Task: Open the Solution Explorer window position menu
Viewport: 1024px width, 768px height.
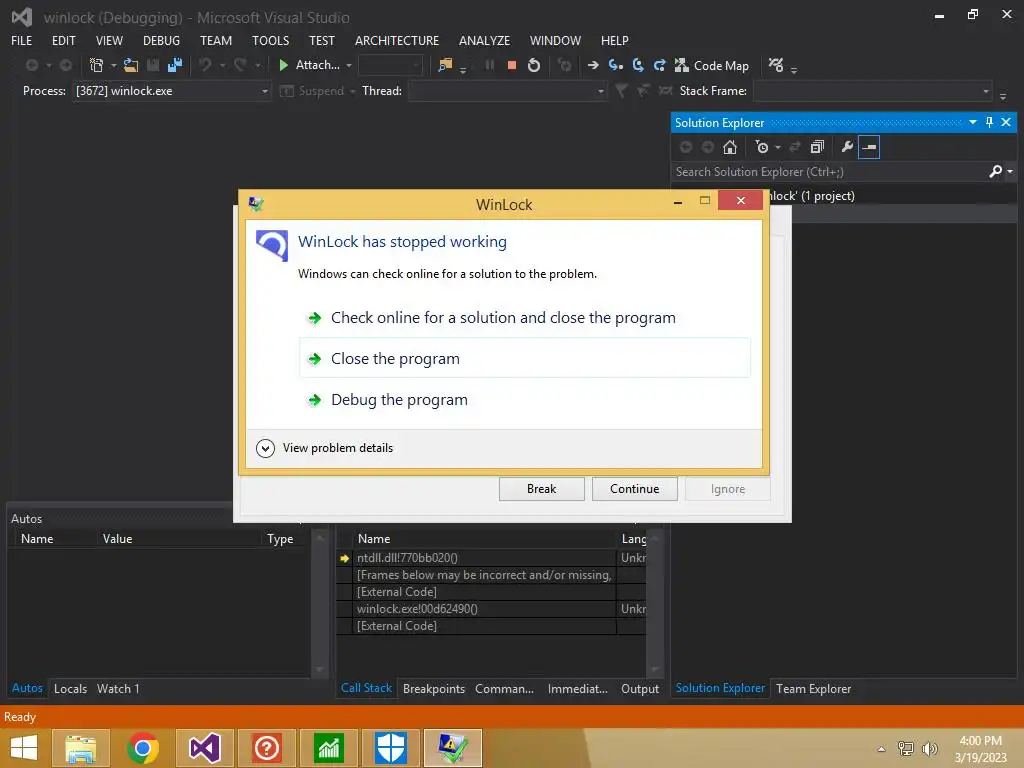Action: (x=972, y=122)
